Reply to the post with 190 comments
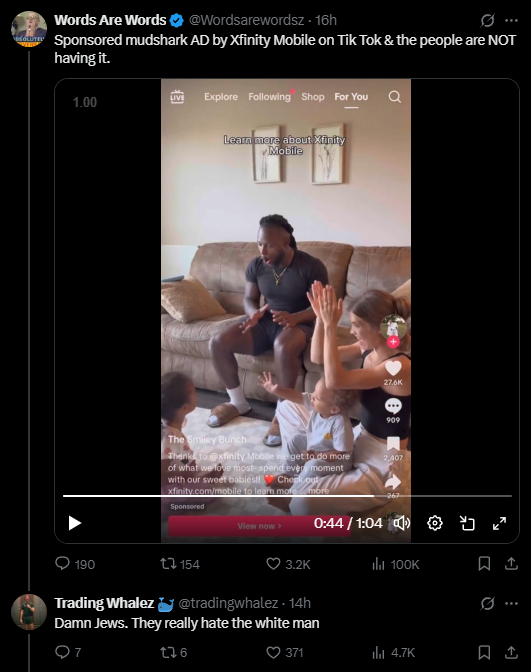This screenshot has height=672, width=531. click(75, 564)
